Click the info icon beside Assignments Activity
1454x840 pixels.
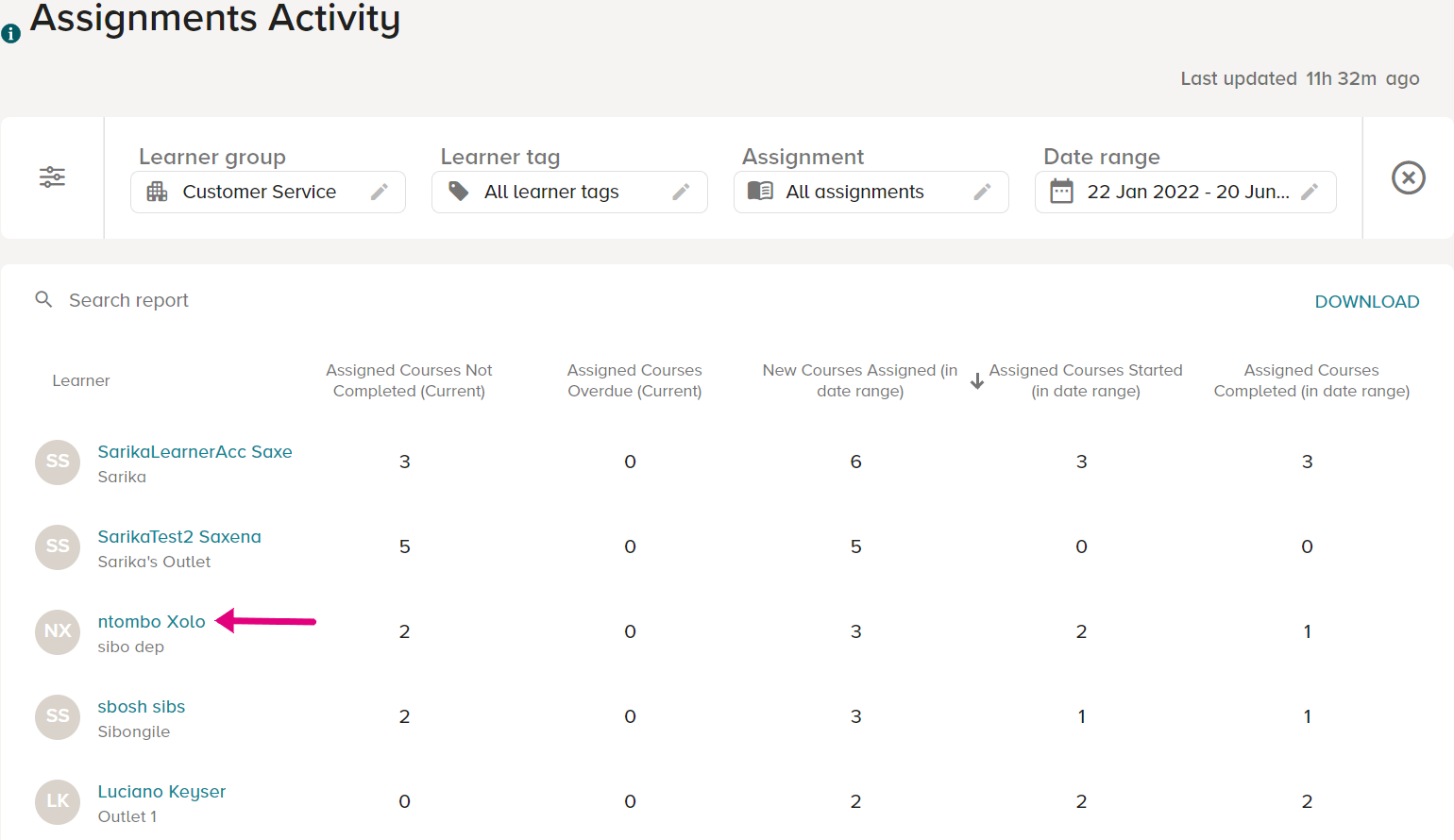(11, 34)
